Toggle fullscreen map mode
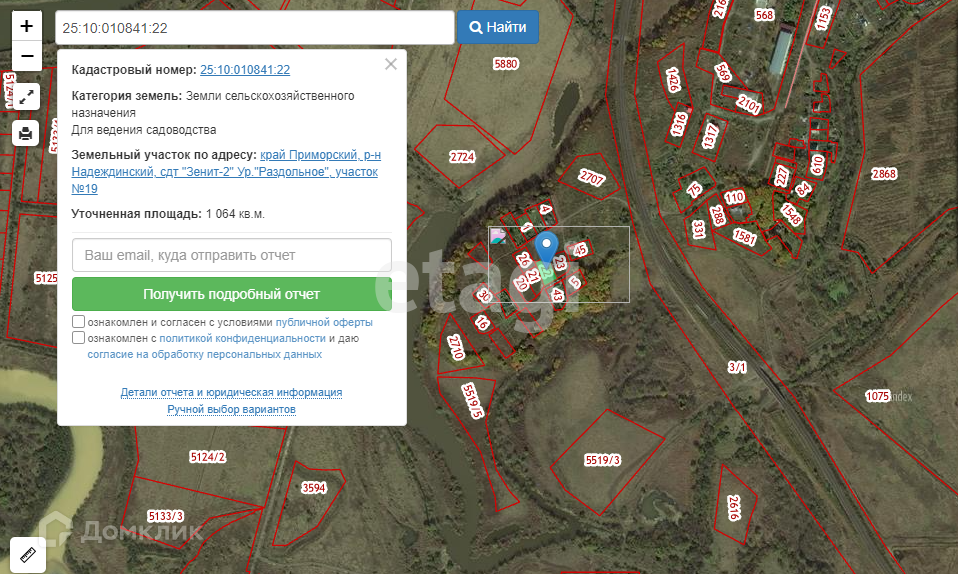This screenshot has height=574, width=958. (x=26, y=97)
